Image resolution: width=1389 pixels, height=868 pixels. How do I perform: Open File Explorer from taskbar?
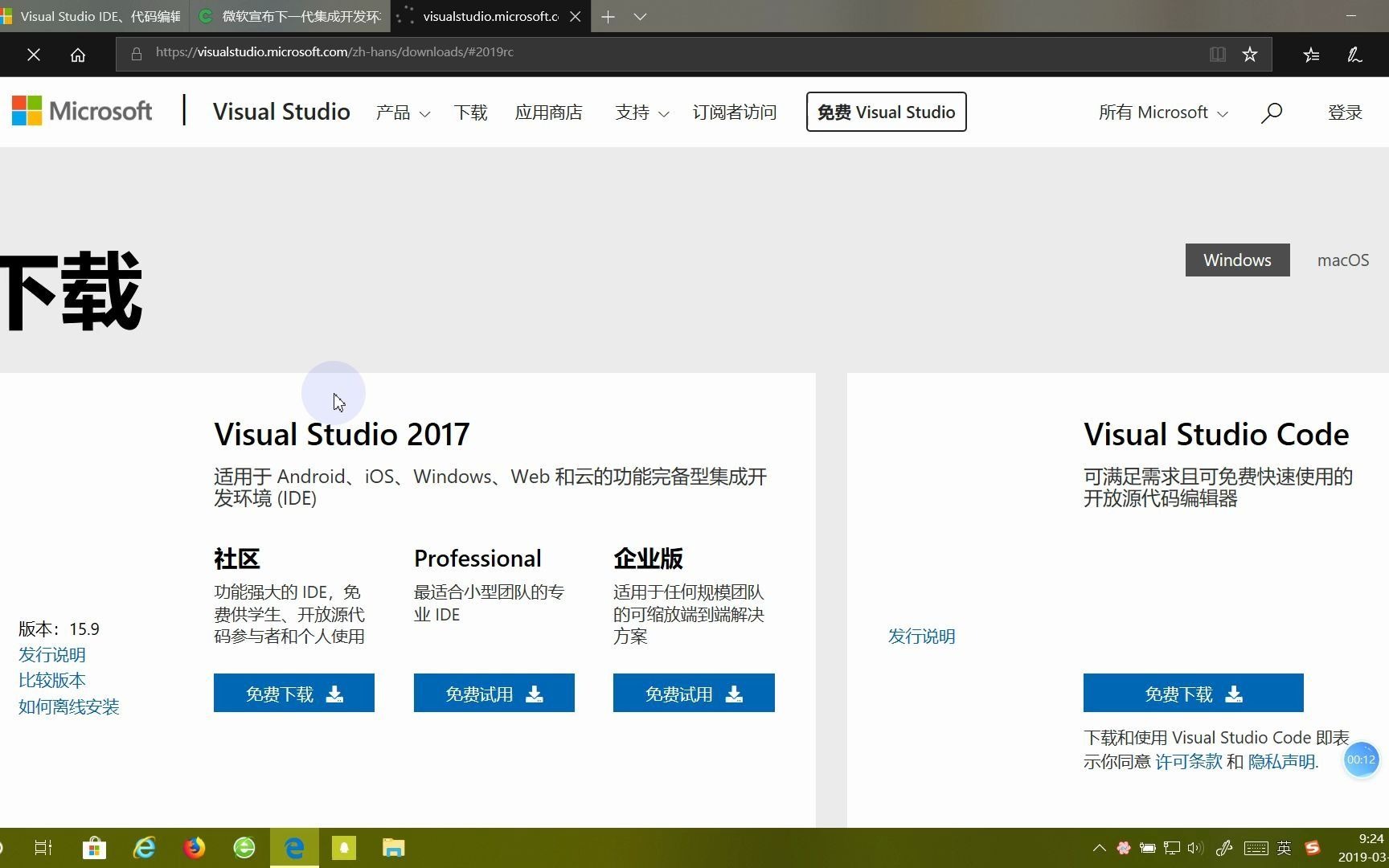pos(393,848)
